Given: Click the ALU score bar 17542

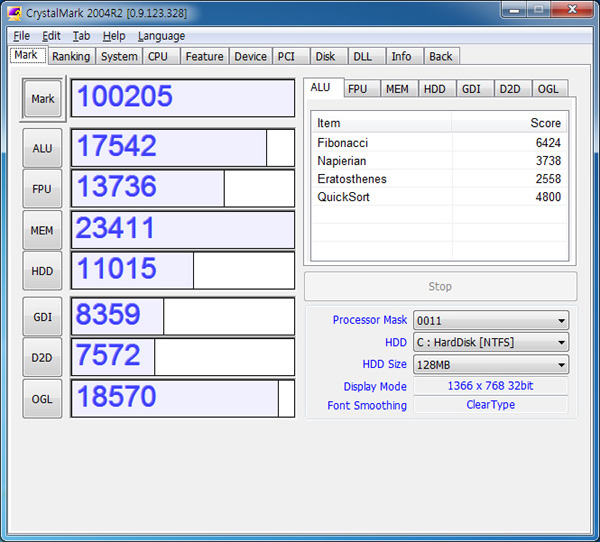Looking at the screenshot, I should click(183, 148).
